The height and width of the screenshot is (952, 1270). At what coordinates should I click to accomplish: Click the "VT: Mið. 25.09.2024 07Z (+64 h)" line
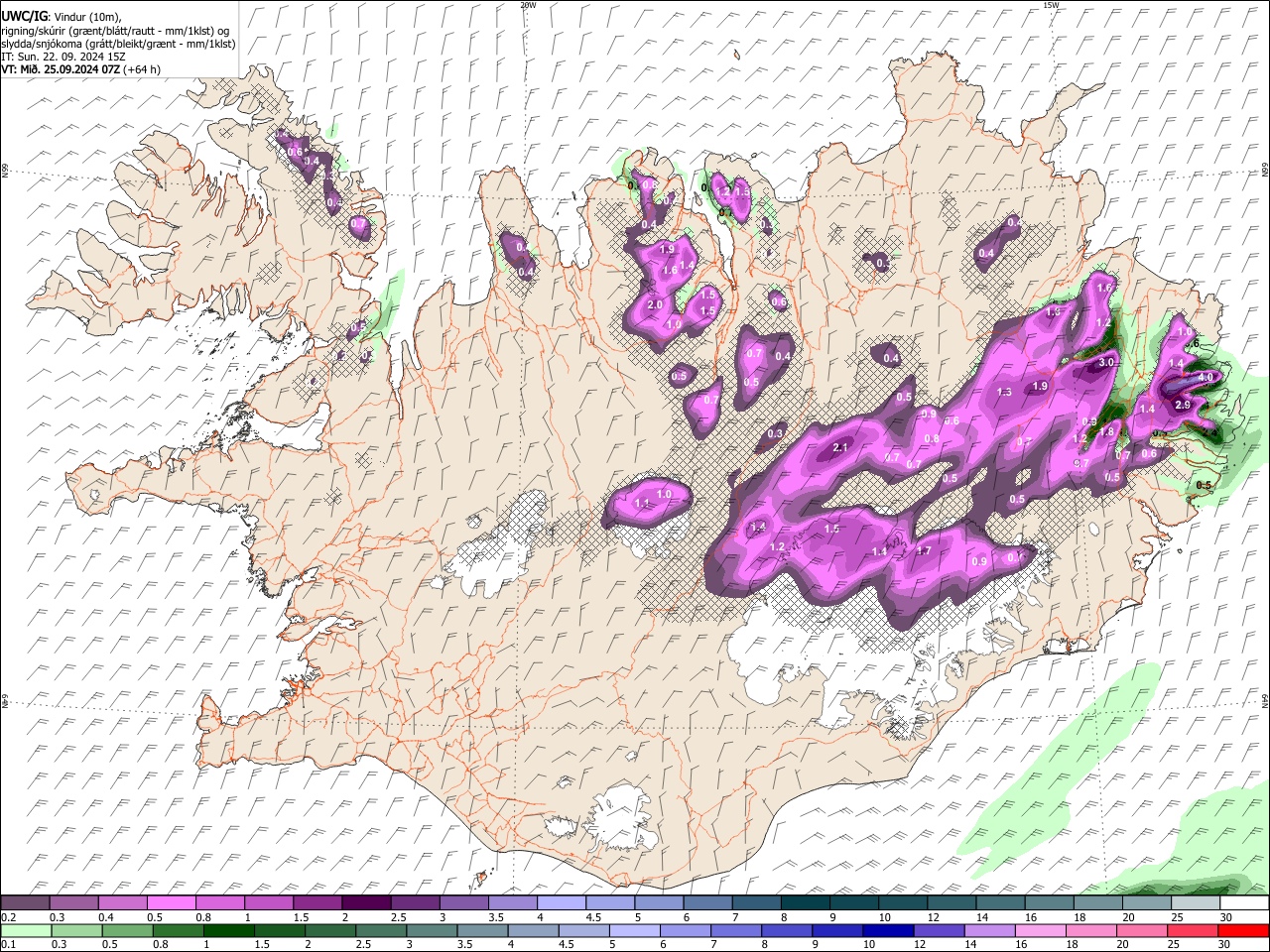click(81, 69)
